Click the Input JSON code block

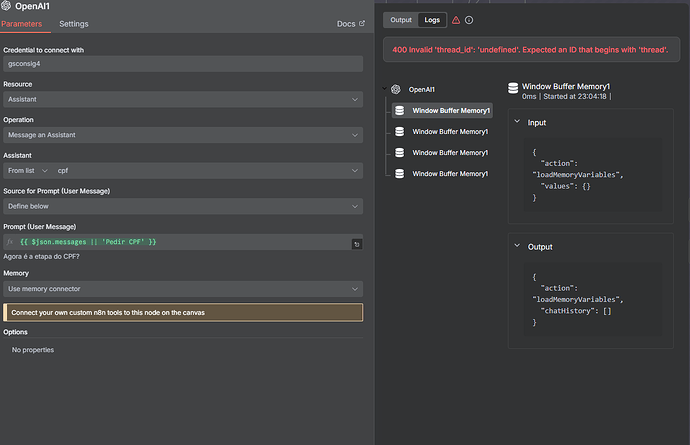[593, 175]
